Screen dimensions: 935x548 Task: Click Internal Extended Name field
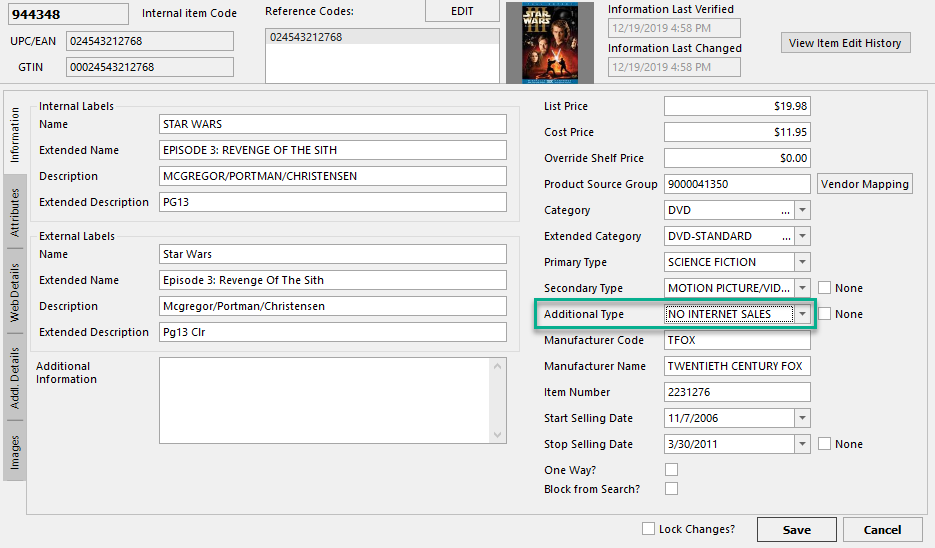click(x=333, y=150)
